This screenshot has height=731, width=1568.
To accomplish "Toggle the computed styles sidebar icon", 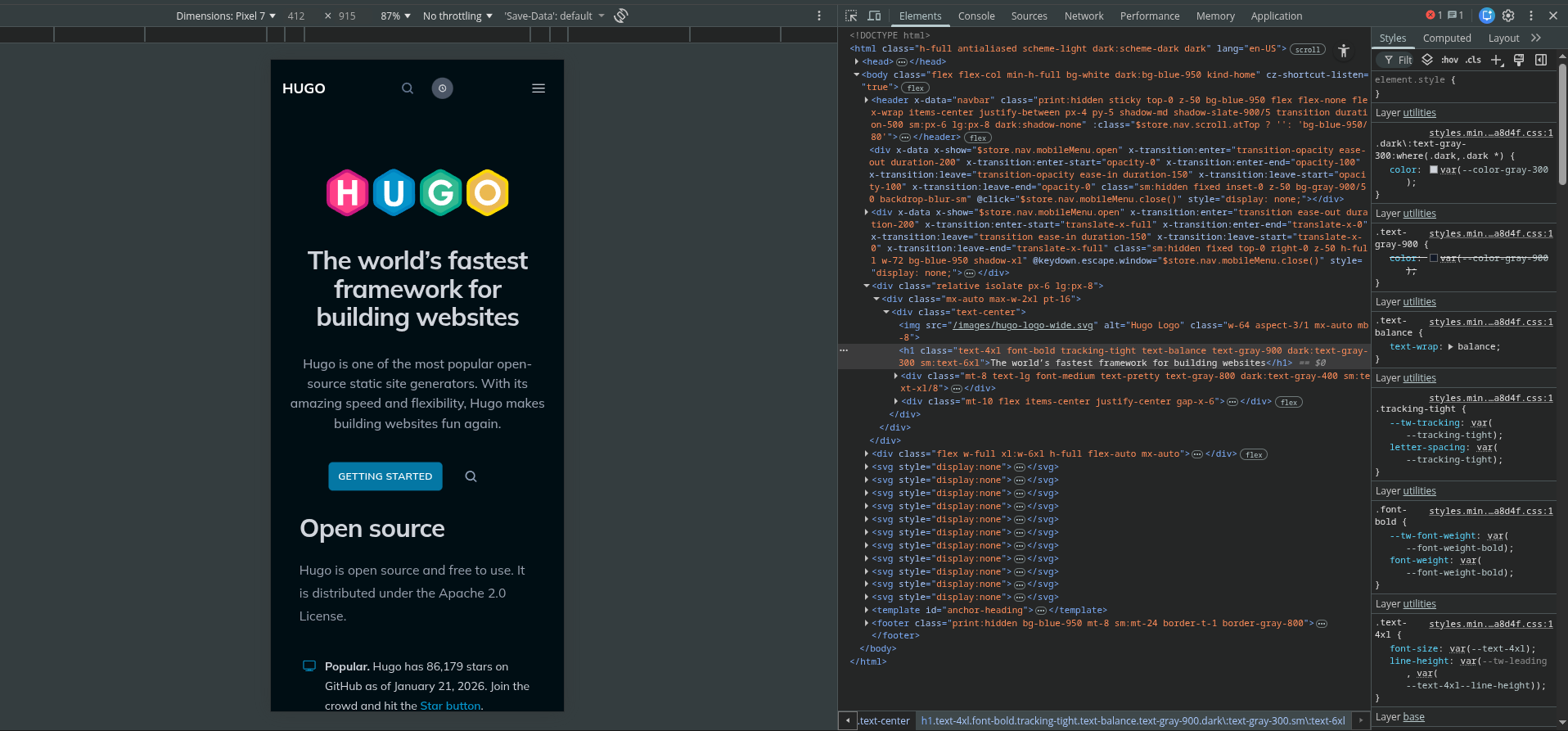I will 1541,60.
